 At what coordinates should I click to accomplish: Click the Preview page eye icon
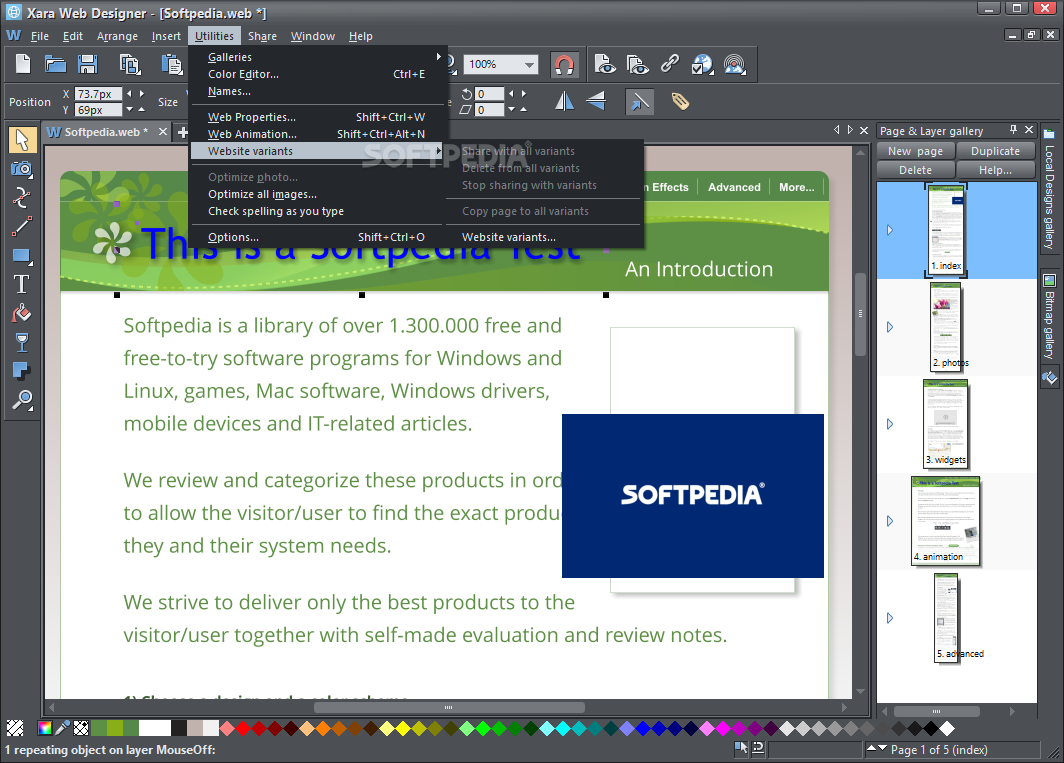click(605, 64)
